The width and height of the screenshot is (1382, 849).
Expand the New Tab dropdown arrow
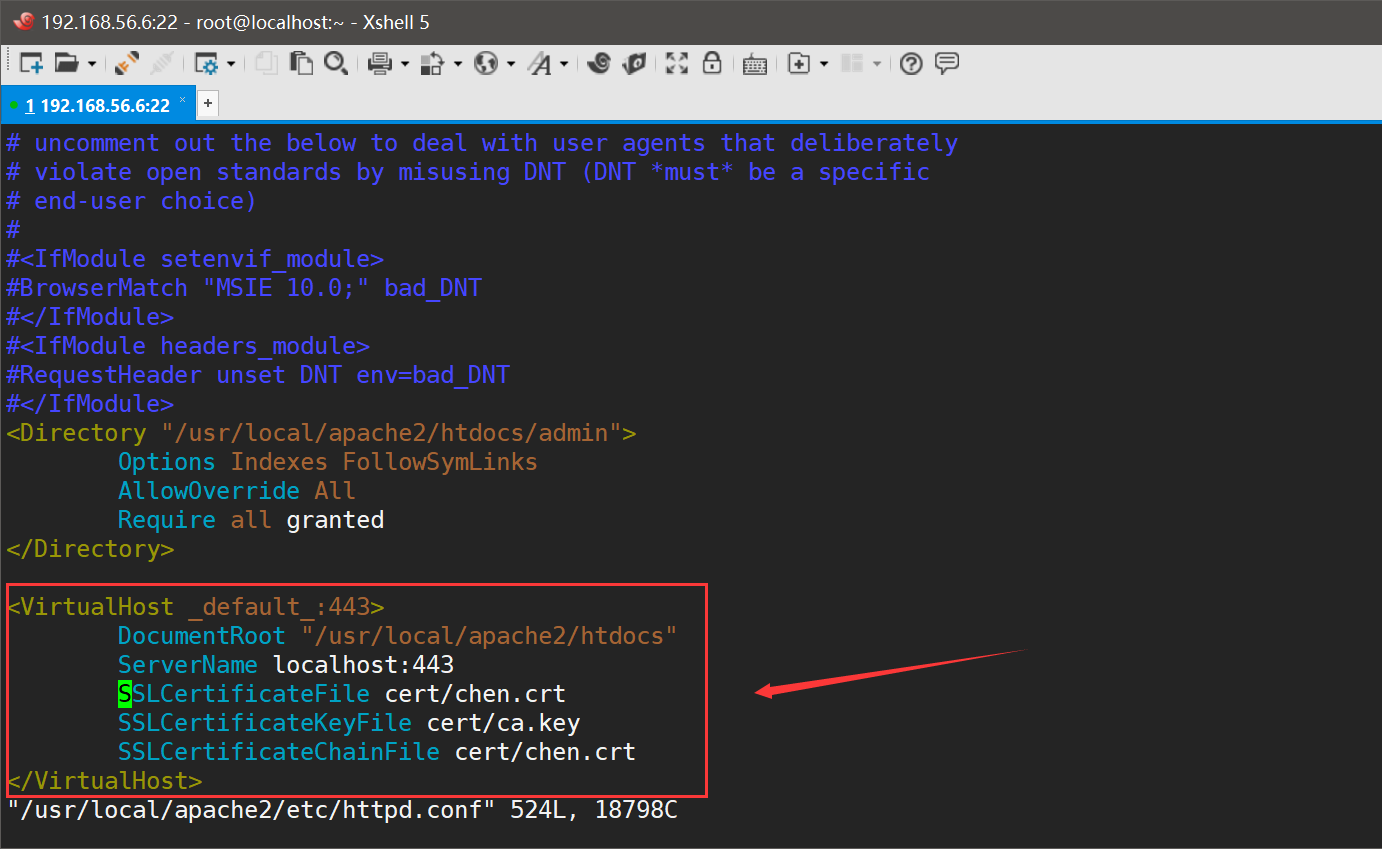[x=824, y=64]
